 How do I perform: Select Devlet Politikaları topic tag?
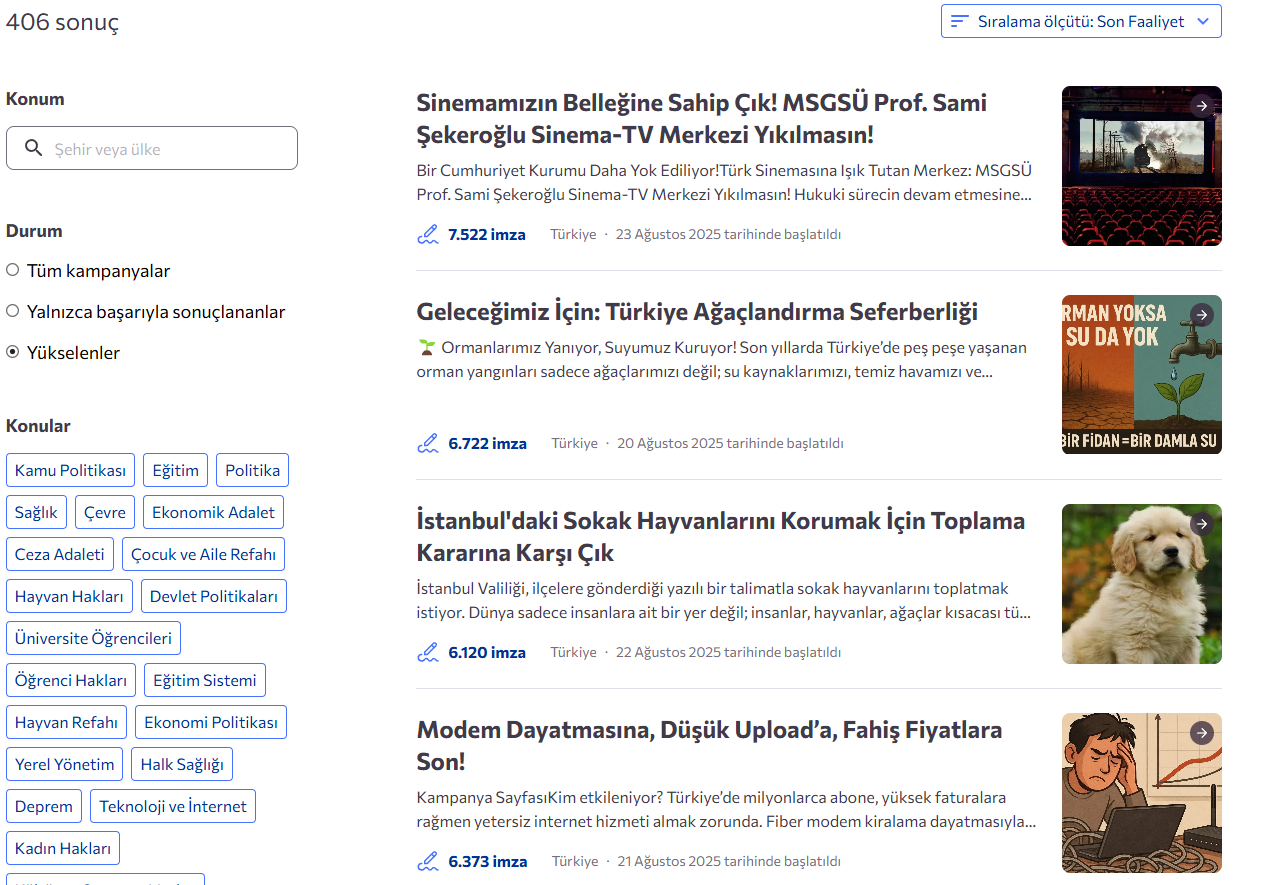click(x=214, y=596)
